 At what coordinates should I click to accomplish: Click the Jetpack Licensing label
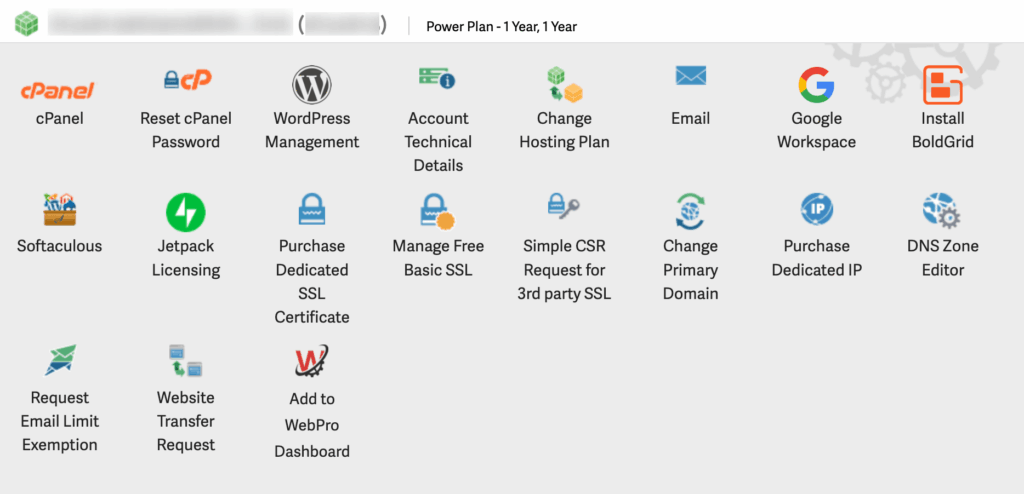click(186, 257)
